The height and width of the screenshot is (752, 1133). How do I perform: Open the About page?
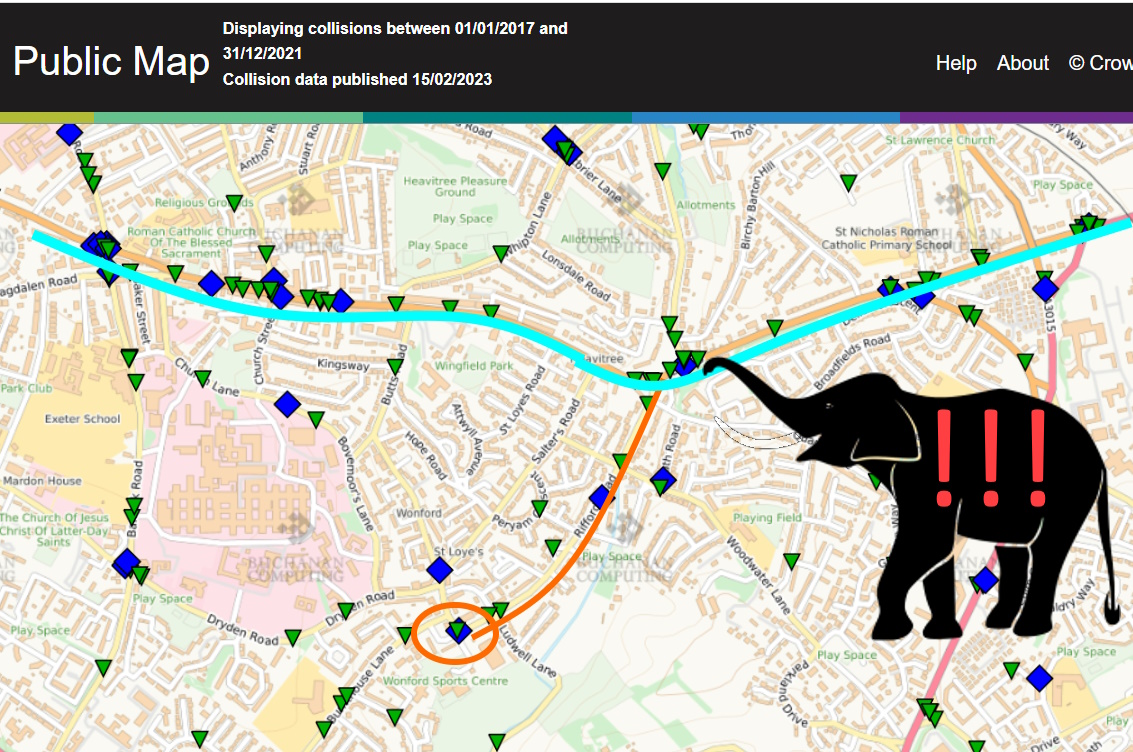(1022, 64)
